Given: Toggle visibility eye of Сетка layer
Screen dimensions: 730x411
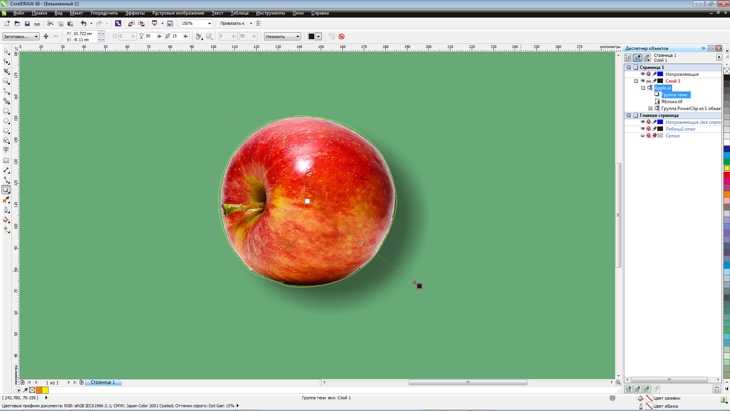Looking at the screenshot, I should [643, 136].
